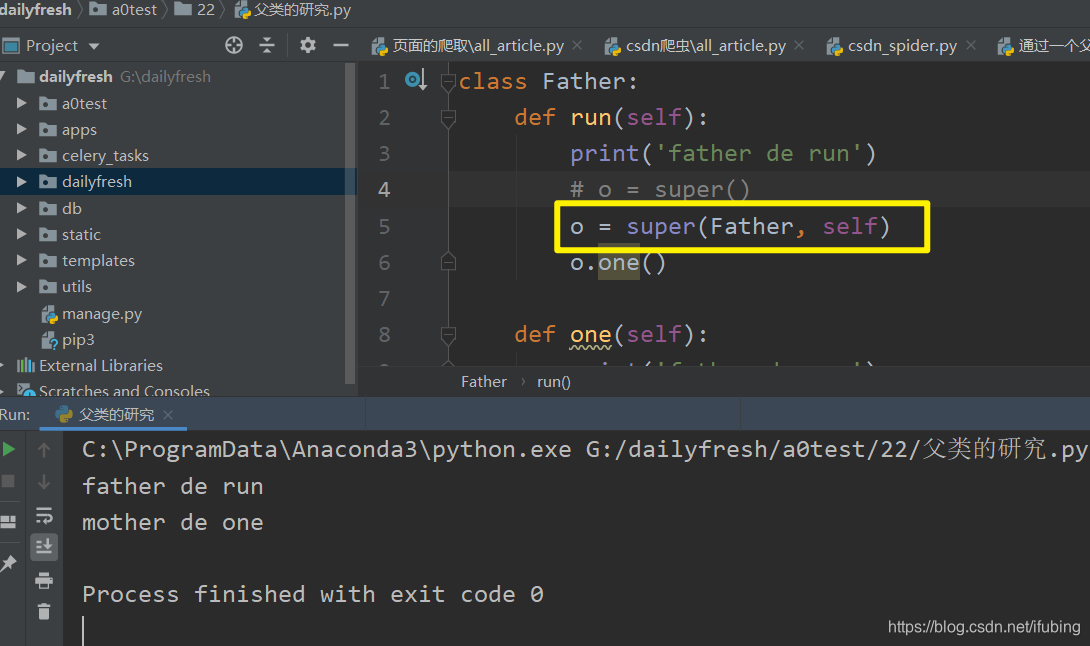The width and height of the screenshot is (1090, 646).
Task: Toggle soft-wrap in Run console
Action: coord(44,515)
